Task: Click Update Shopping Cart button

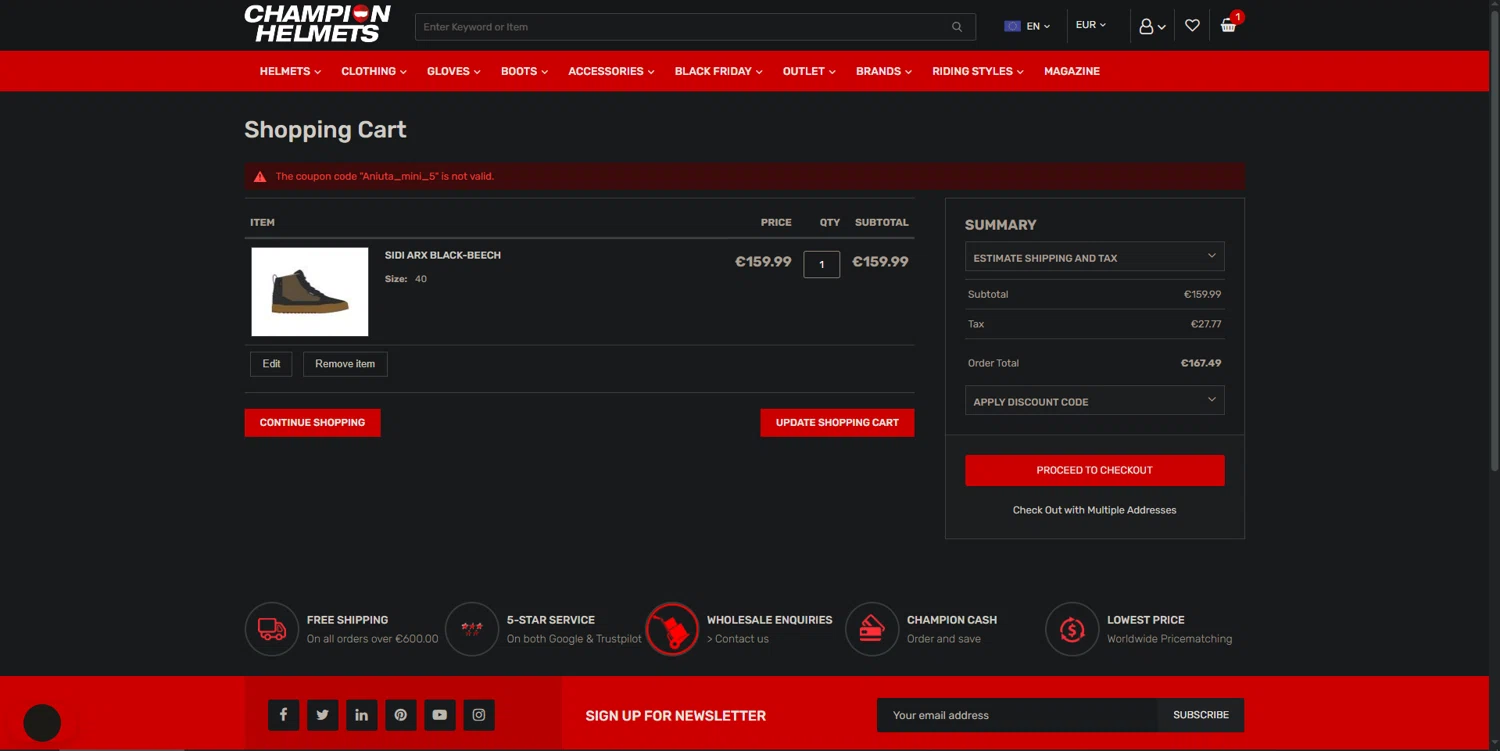Action: pyautogui.click(x=837, y=423)
